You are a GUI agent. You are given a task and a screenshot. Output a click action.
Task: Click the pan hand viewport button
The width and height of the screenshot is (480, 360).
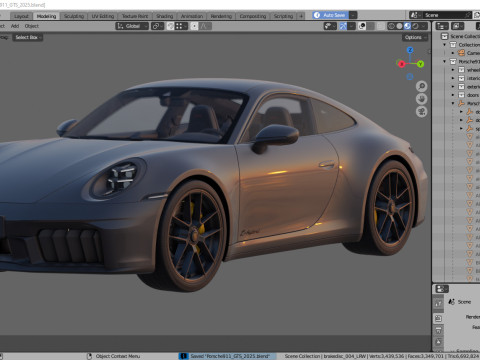coord(422,99)
